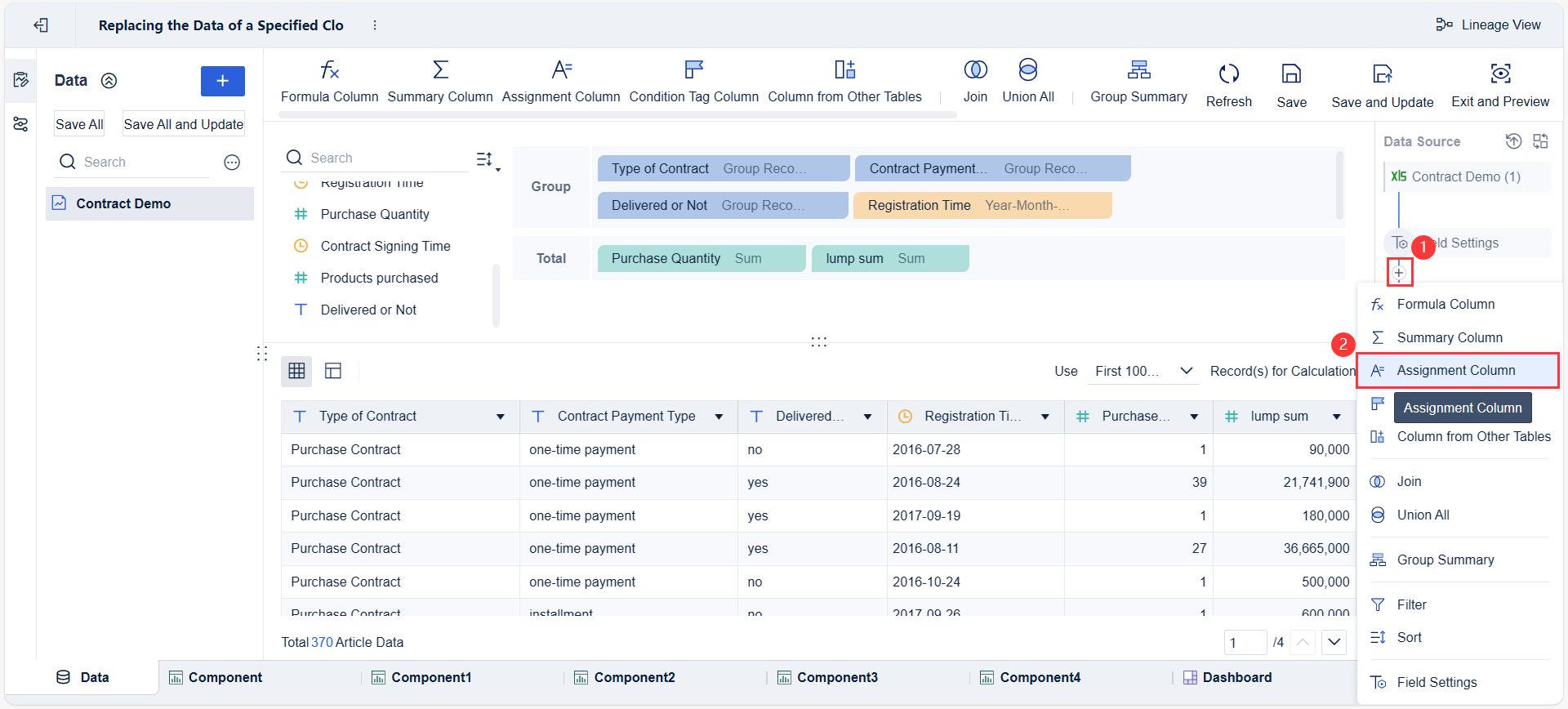Image resolution: width=1568 pixels, height=709 pixels.
Task: Click the Type of Contract group chip
Action: 724,168
